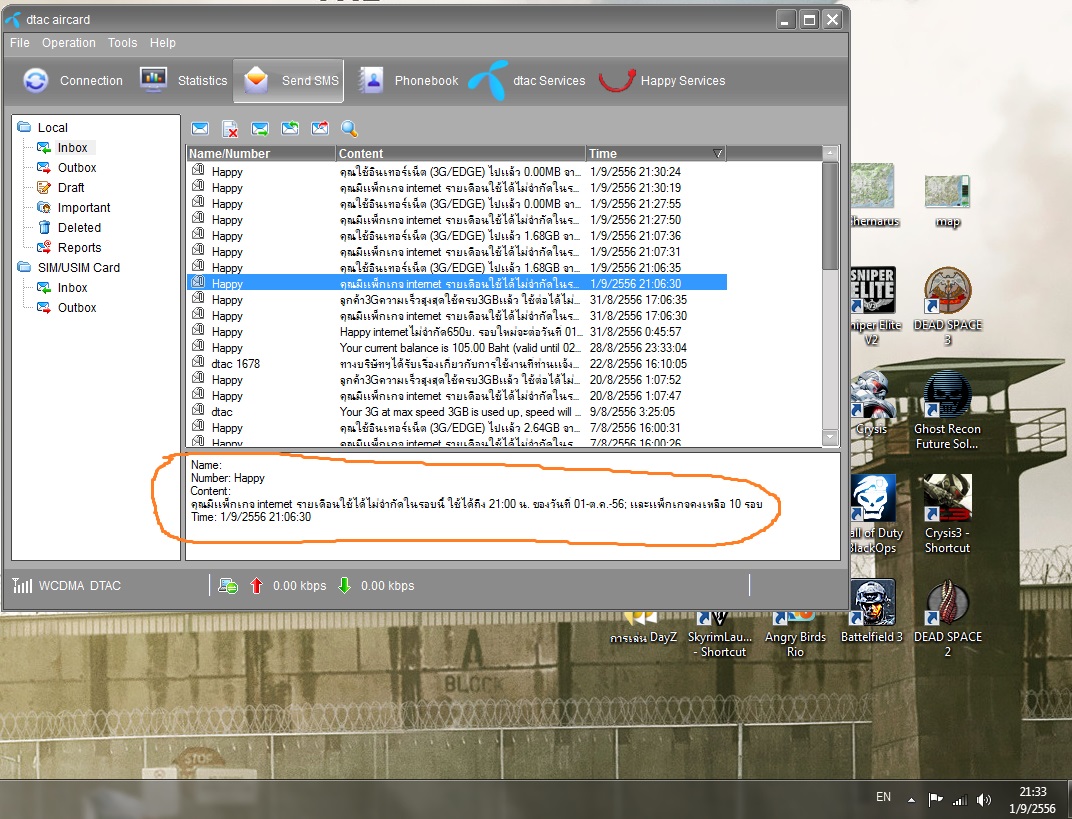Click the green download arrow icon

[345, 585]
